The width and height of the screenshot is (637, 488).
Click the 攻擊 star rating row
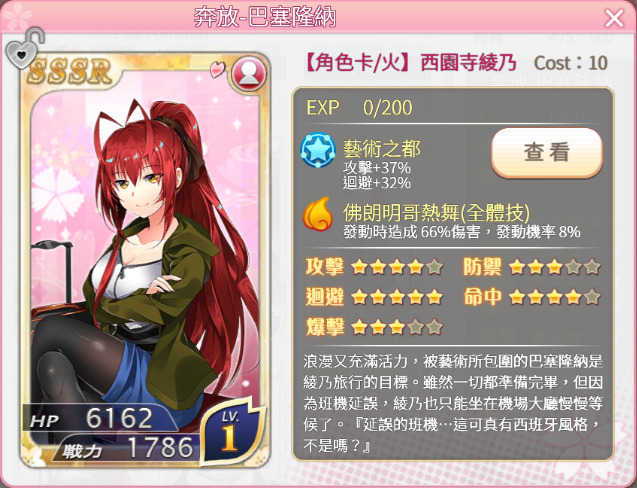pyautogui.click(x=374, y=267)
